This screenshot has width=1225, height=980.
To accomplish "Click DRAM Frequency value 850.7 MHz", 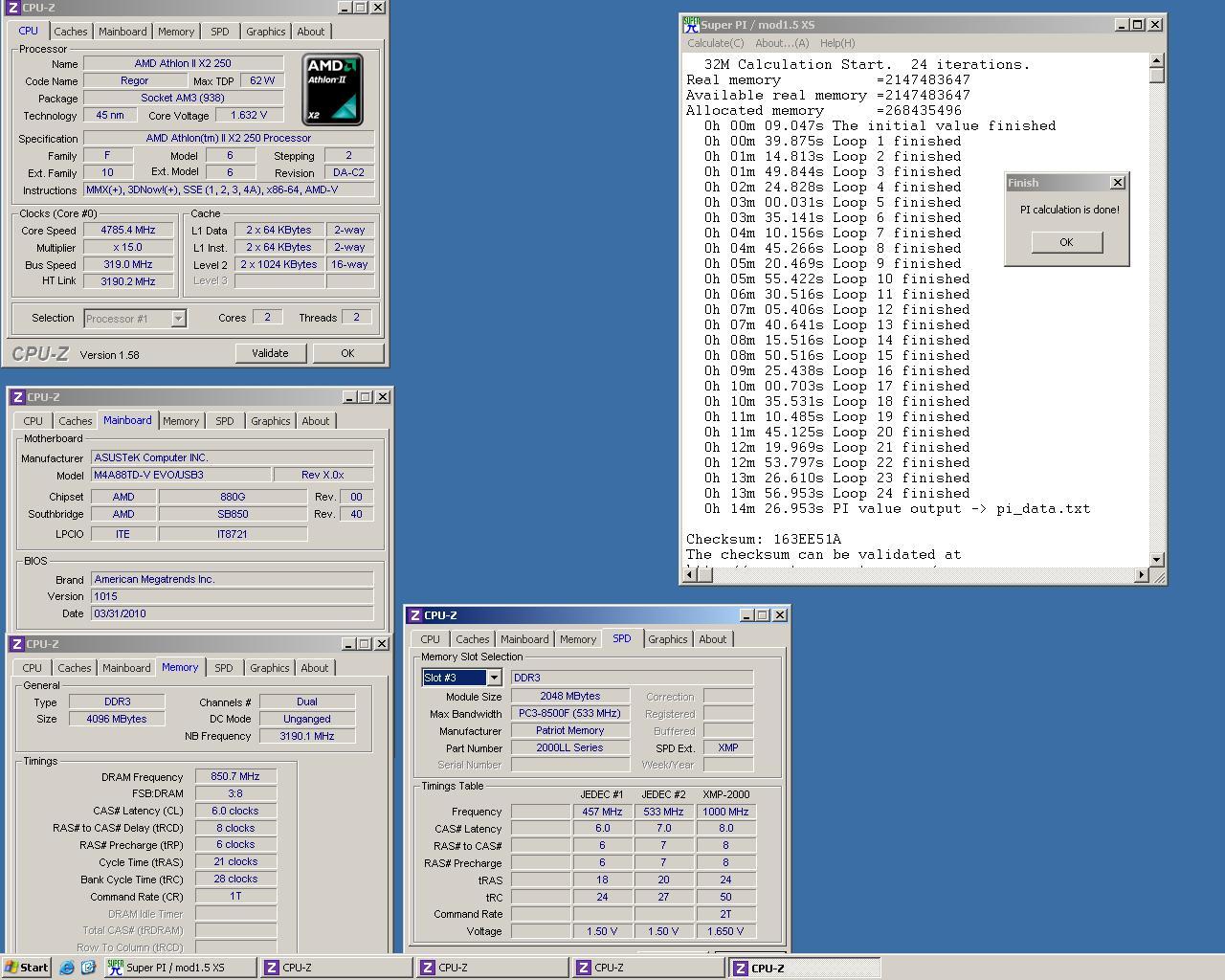I will pyautogui.click(x=235, y=776).
